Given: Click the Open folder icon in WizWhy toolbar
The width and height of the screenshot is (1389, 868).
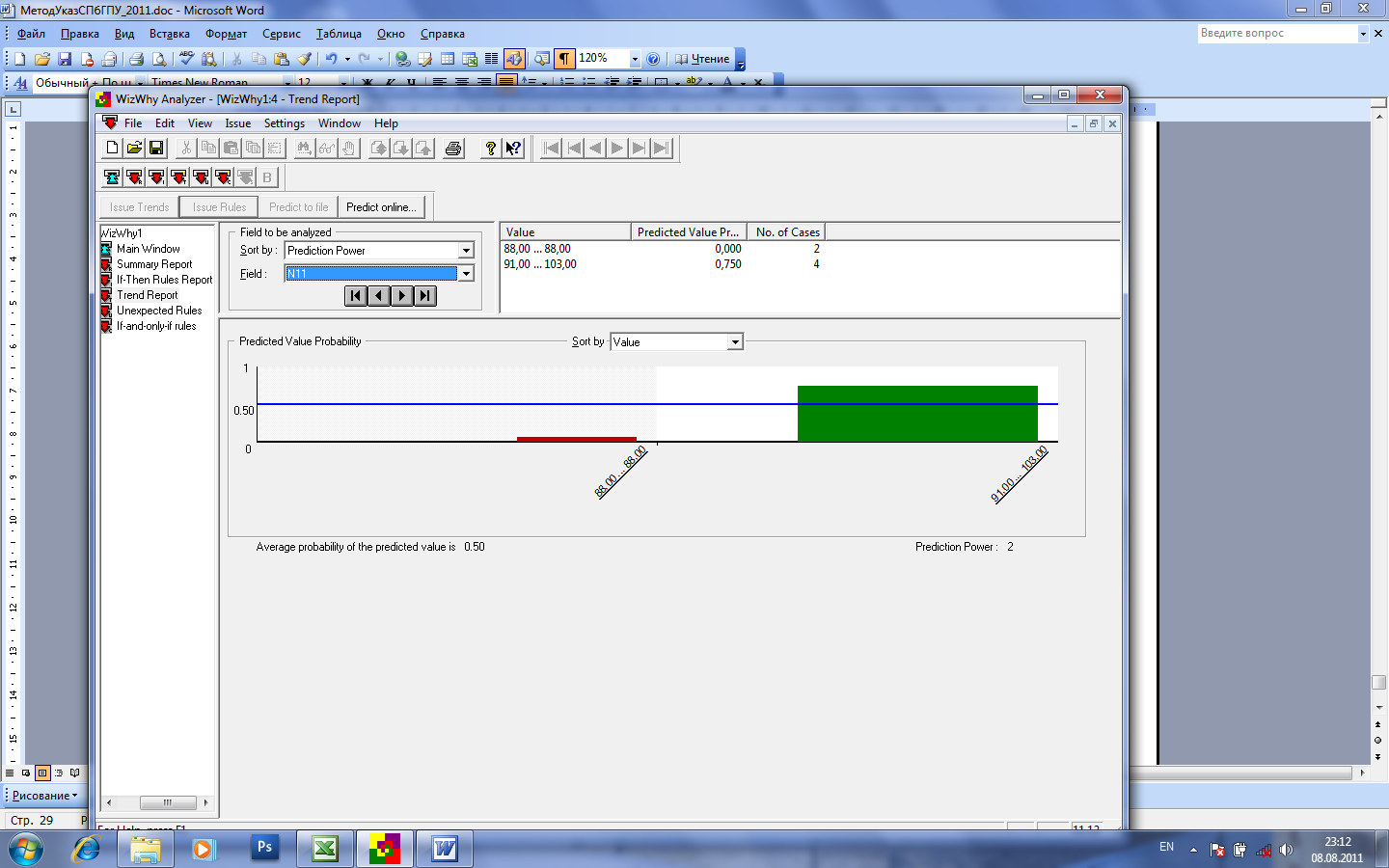Looking at the screenshot, I should 134,148.
